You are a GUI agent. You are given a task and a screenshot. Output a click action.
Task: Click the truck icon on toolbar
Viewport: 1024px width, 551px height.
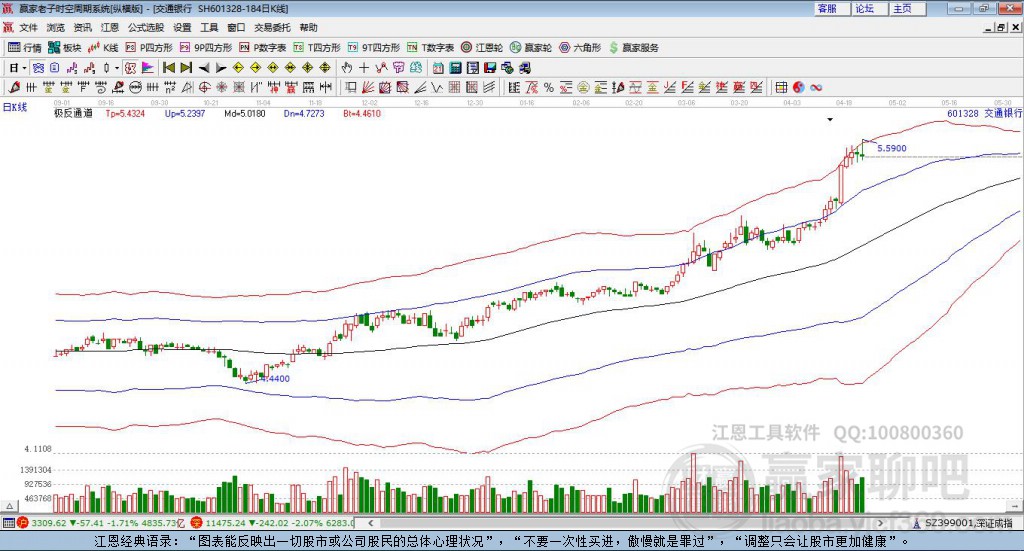tap(525, 68)
